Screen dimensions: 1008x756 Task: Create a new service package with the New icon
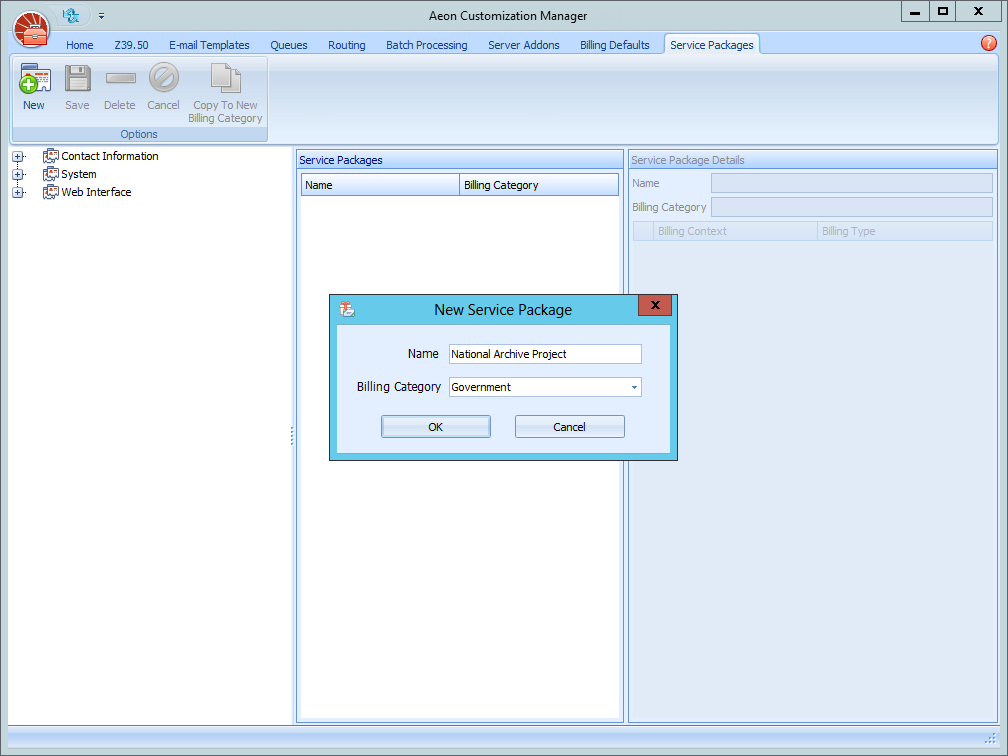coord(33,78)
